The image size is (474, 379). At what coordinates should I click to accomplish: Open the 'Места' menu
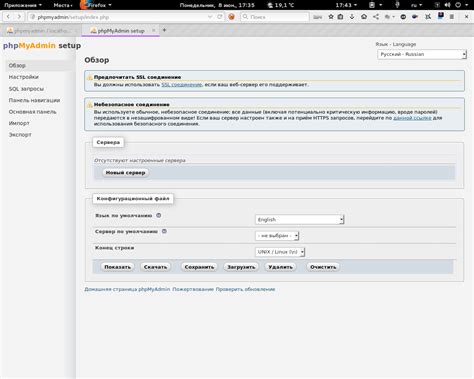click(63, 5)
